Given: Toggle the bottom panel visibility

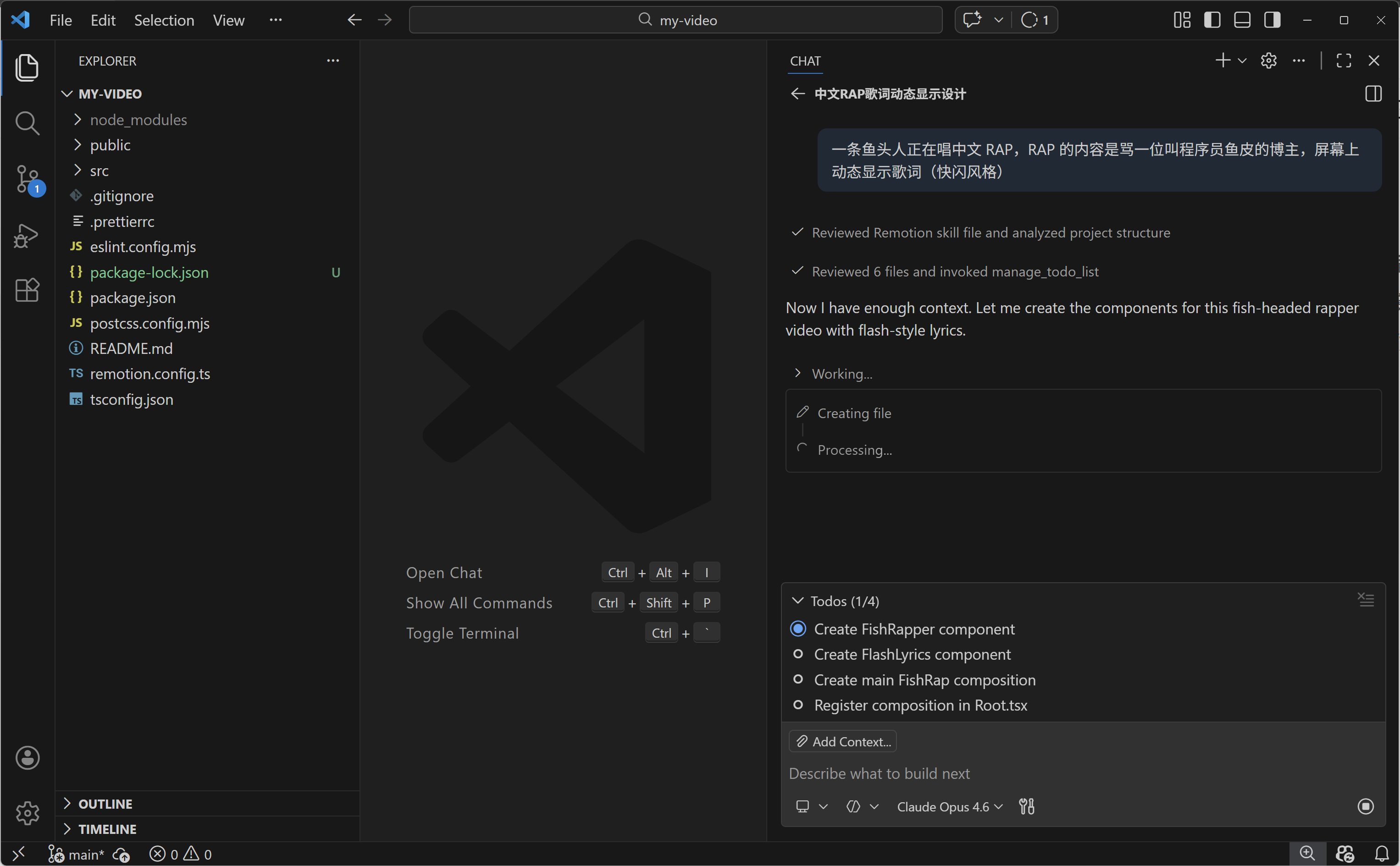Looking at the screenshot, I should [1242, 20].
